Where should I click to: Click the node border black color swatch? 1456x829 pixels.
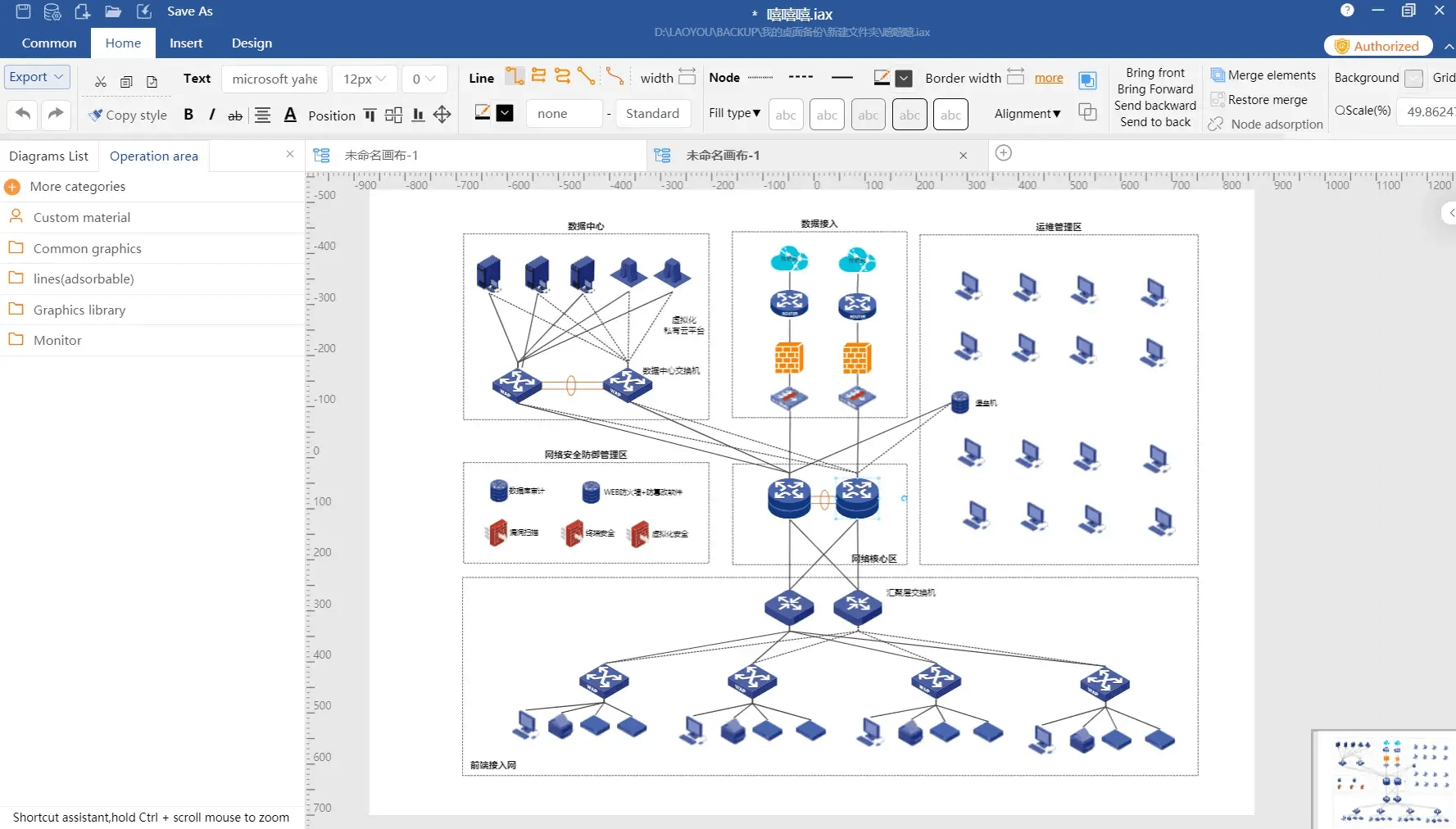(x=904, y=78)
